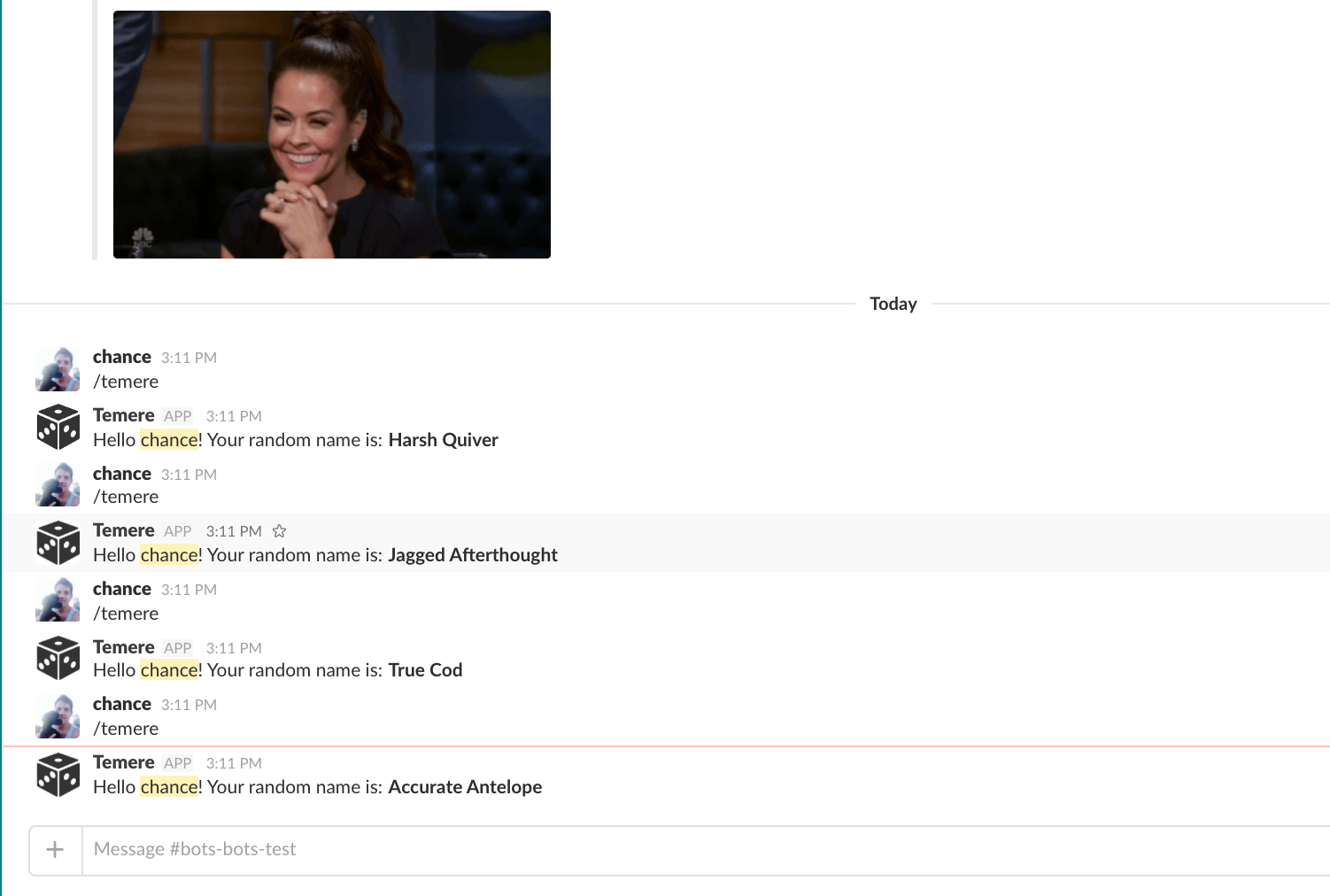Open chance's avatar above Accurate Antelope reply
1330x896 pixels.
tap(58, 716)
